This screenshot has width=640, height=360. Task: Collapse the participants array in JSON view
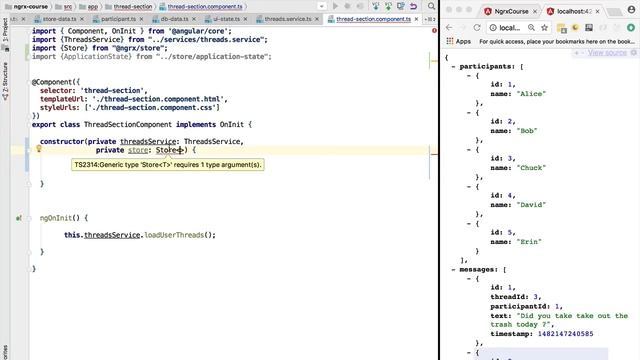[x=453, y=66]
